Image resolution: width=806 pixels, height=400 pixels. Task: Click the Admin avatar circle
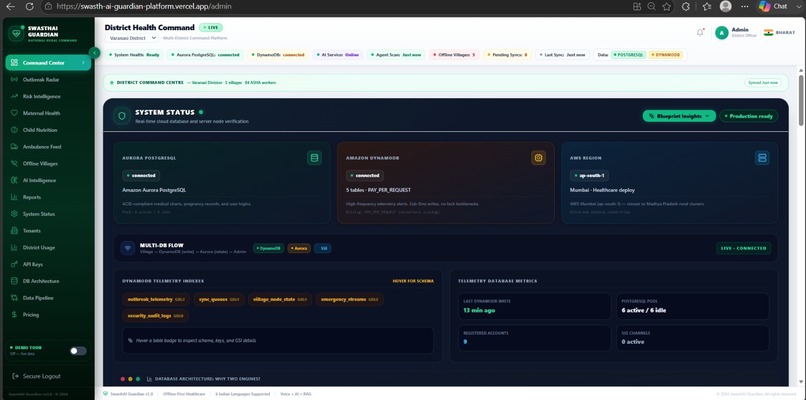point(722,32)
